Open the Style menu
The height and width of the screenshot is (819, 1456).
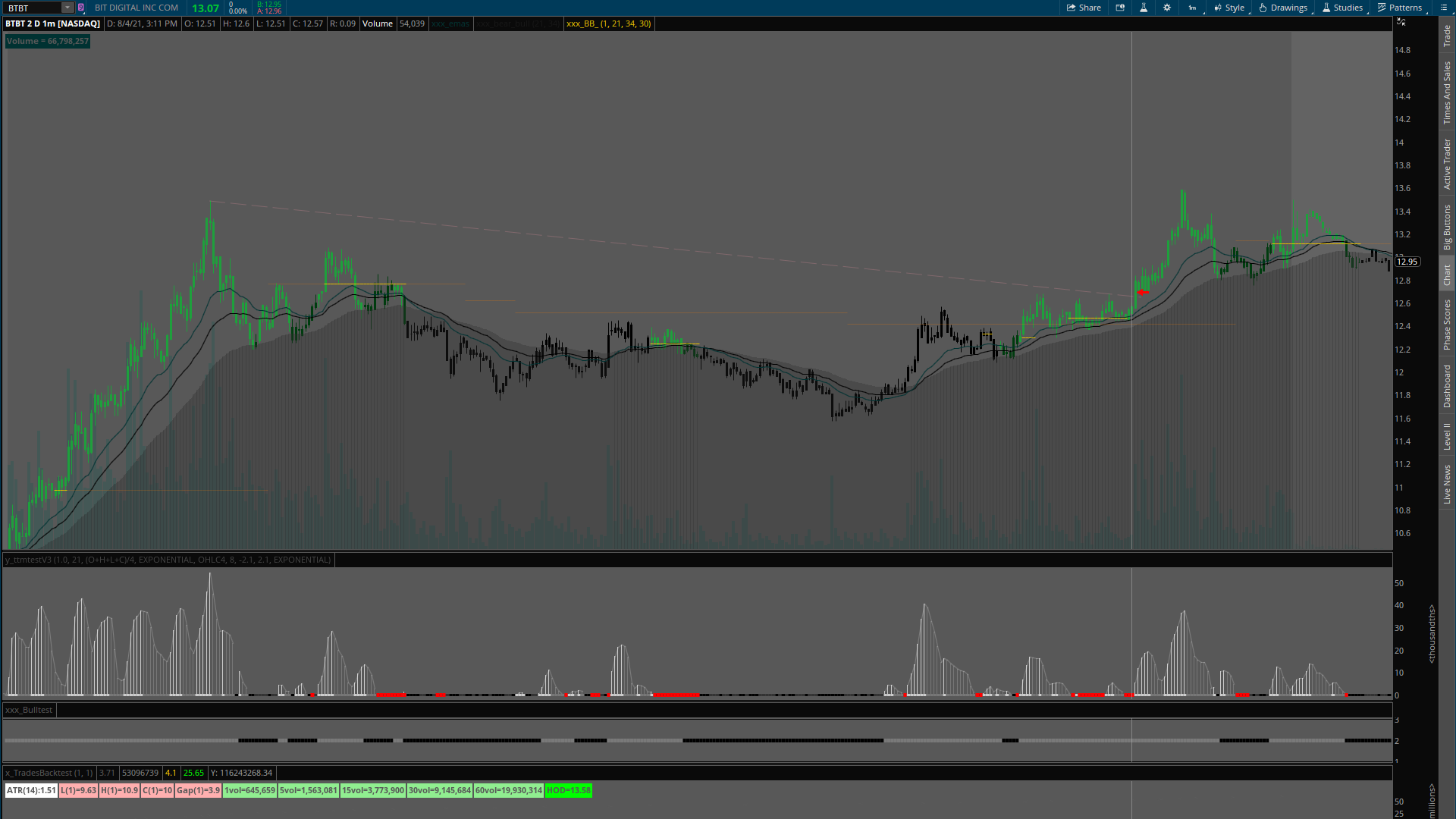[1229, 8]
